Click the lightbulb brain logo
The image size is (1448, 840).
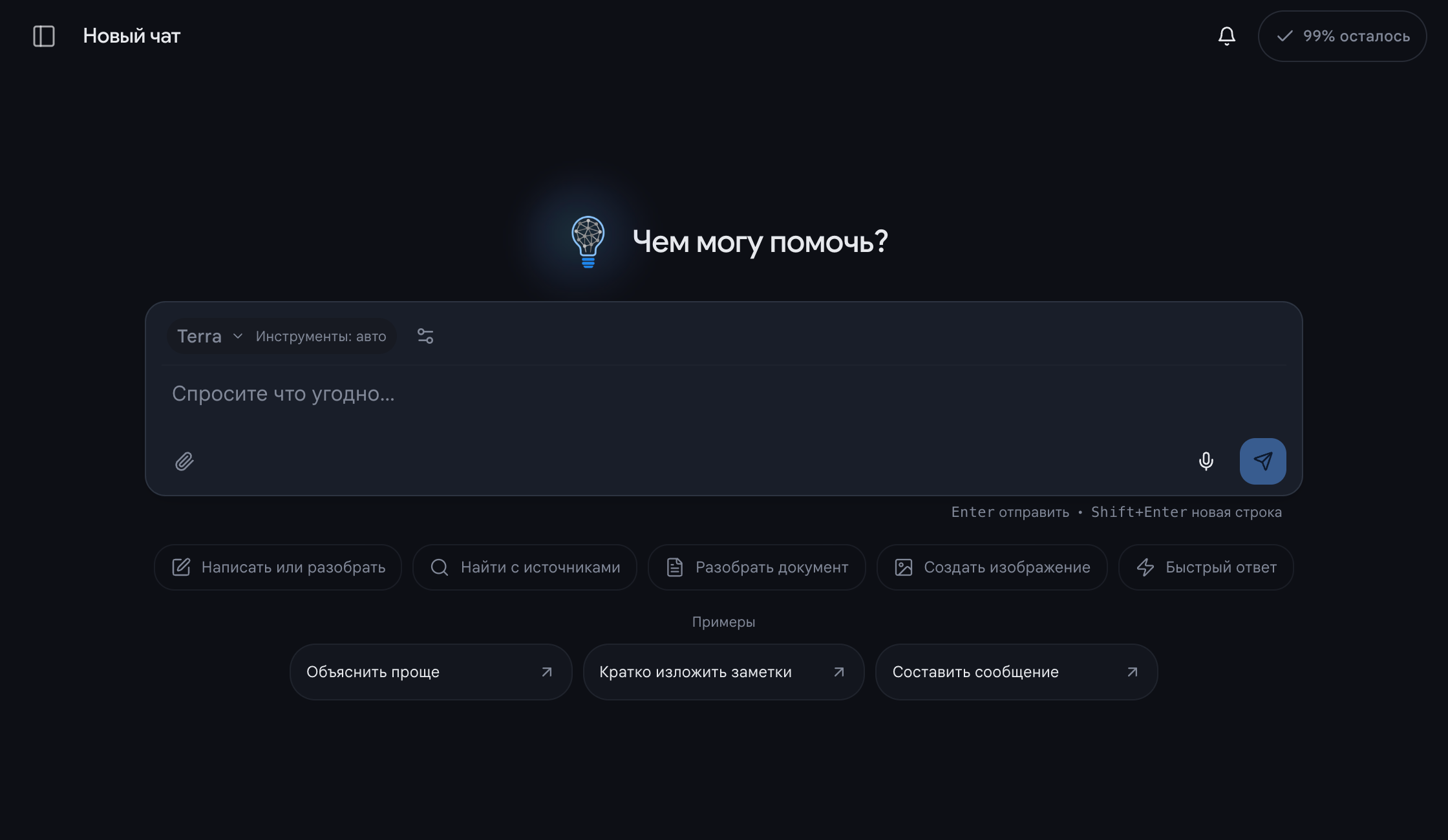[588, 242]
